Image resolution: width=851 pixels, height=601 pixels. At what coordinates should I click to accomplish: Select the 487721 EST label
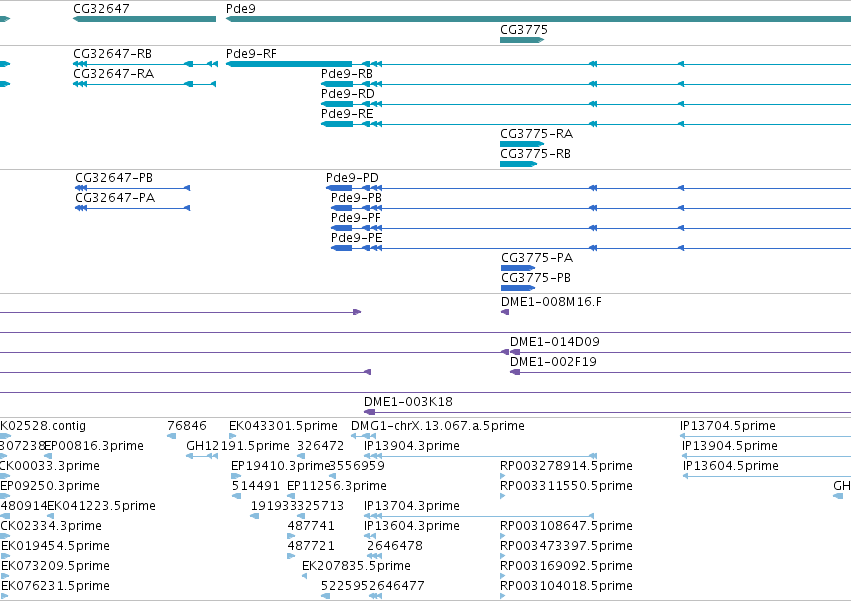(x=311, y=546)
